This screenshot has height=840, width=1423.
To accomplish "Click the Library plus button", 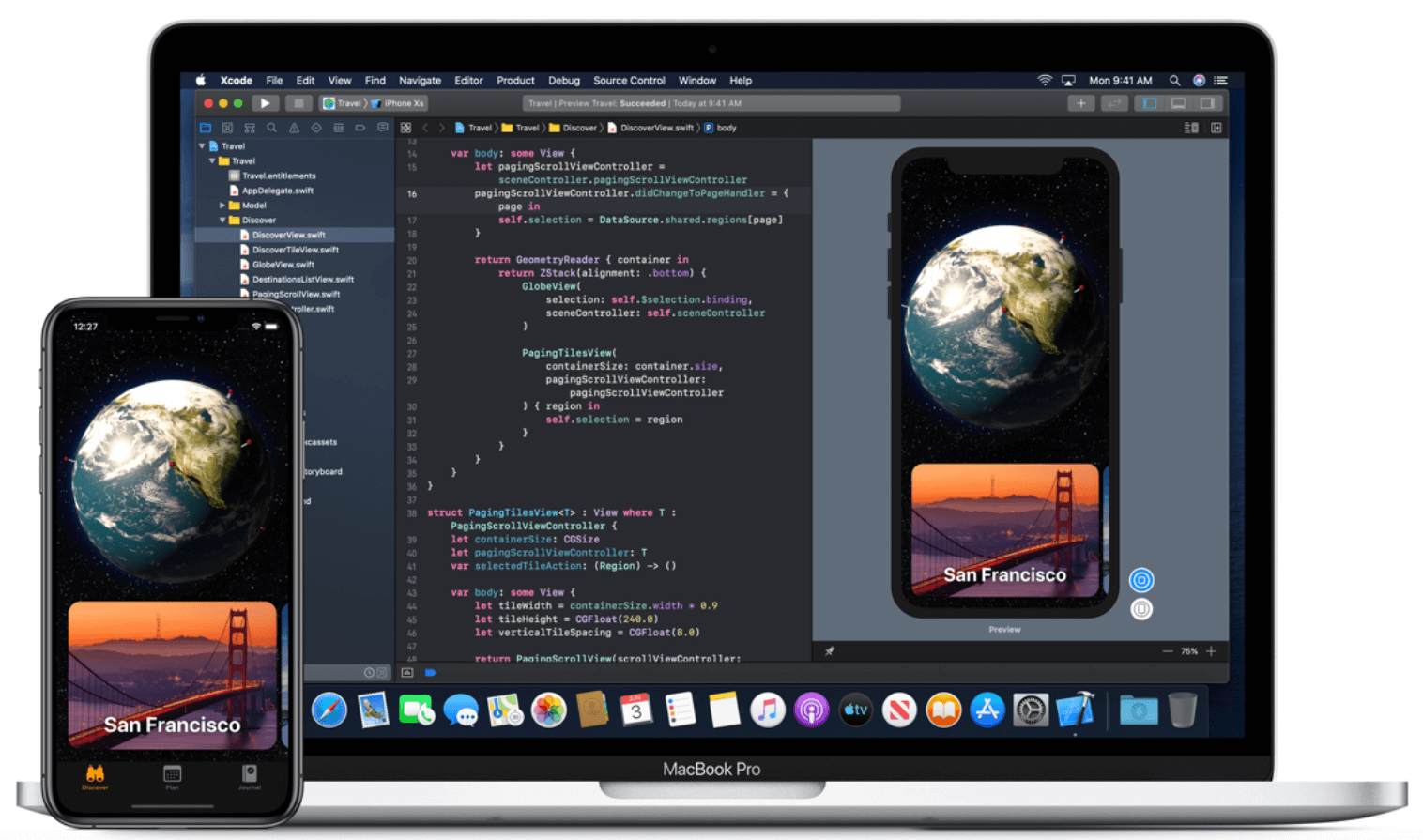I will [1081, 103].
